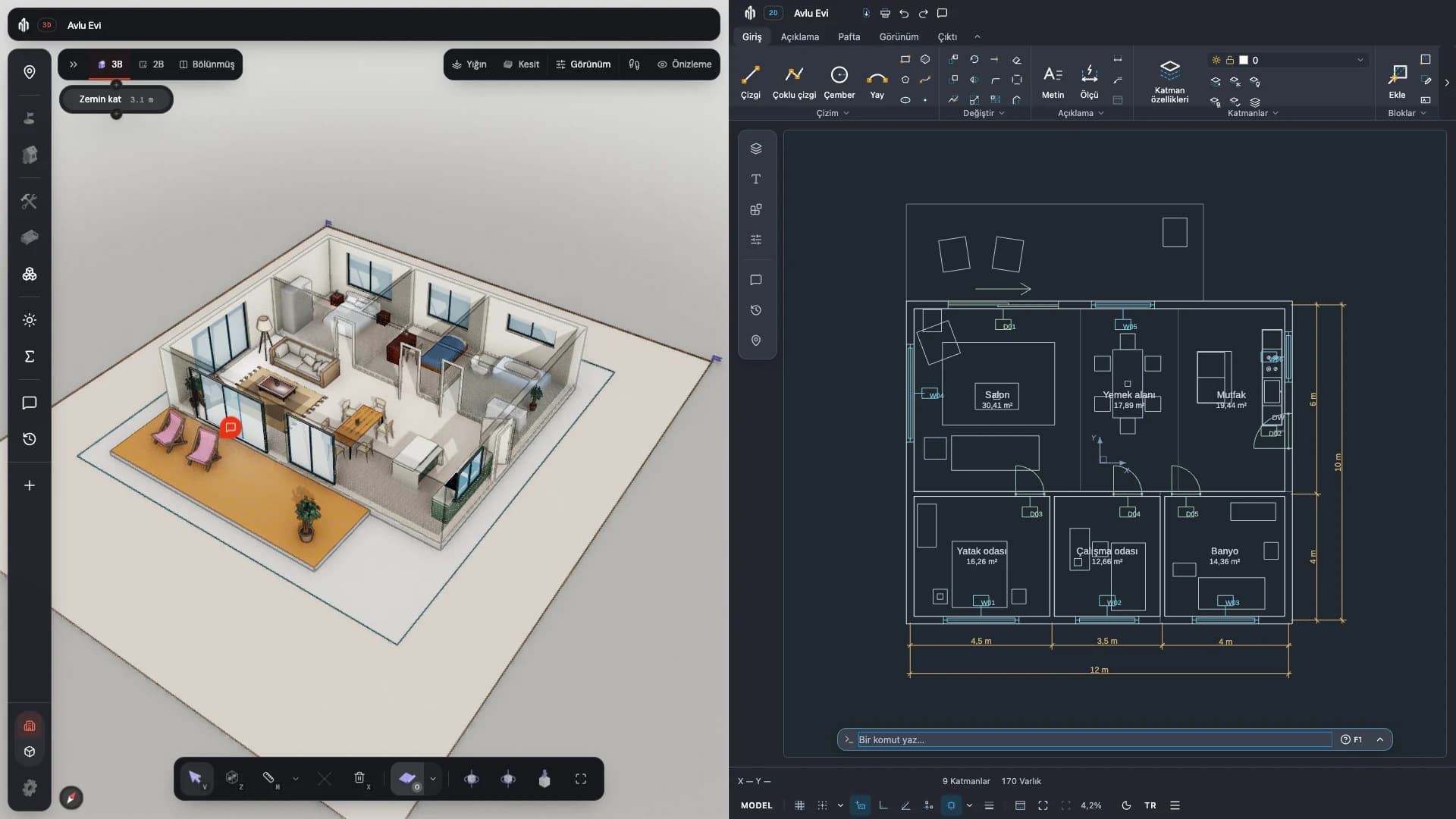
Task: Open the layers icon in 2D side panel
Action: point(756,149)
